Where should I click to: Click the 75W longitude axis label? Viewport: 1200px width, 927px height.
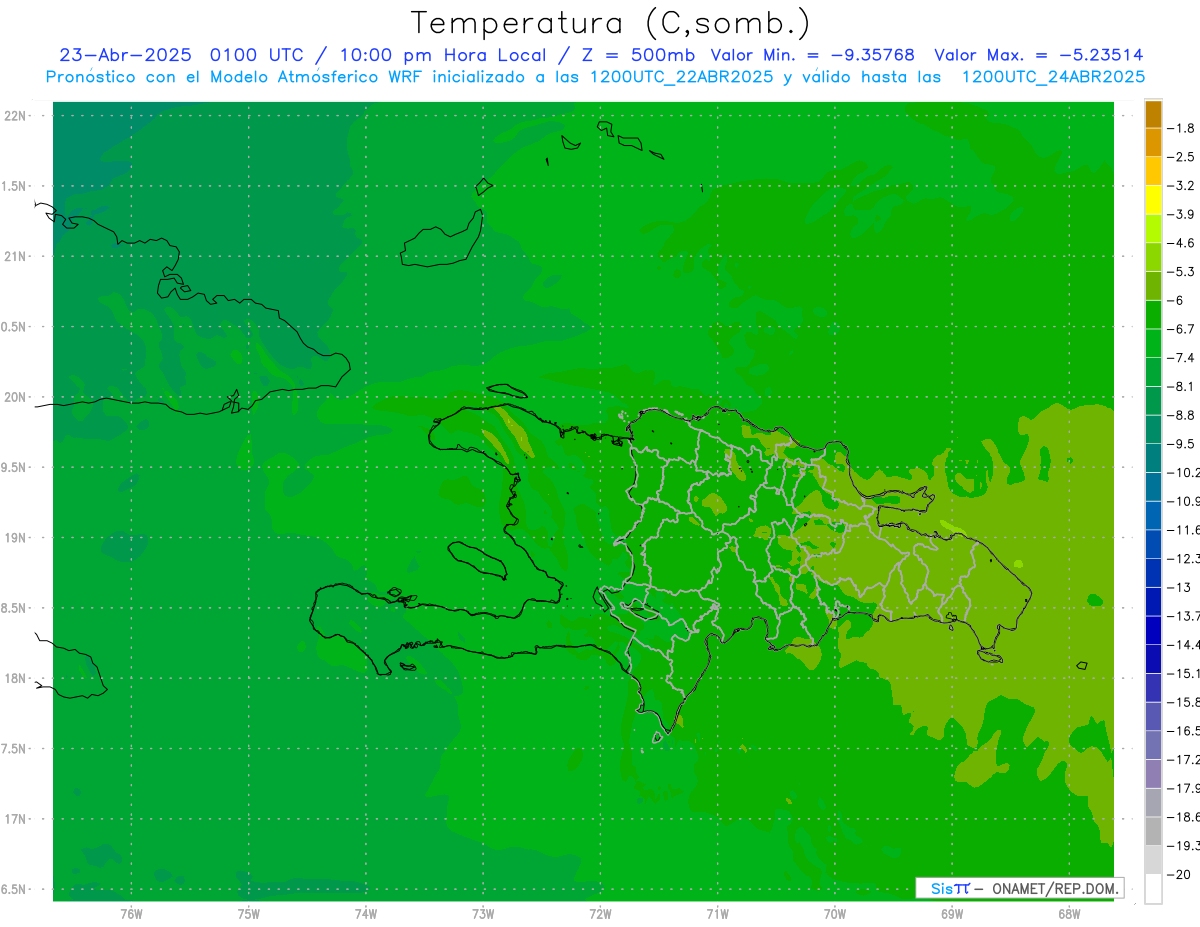[249, 914]
